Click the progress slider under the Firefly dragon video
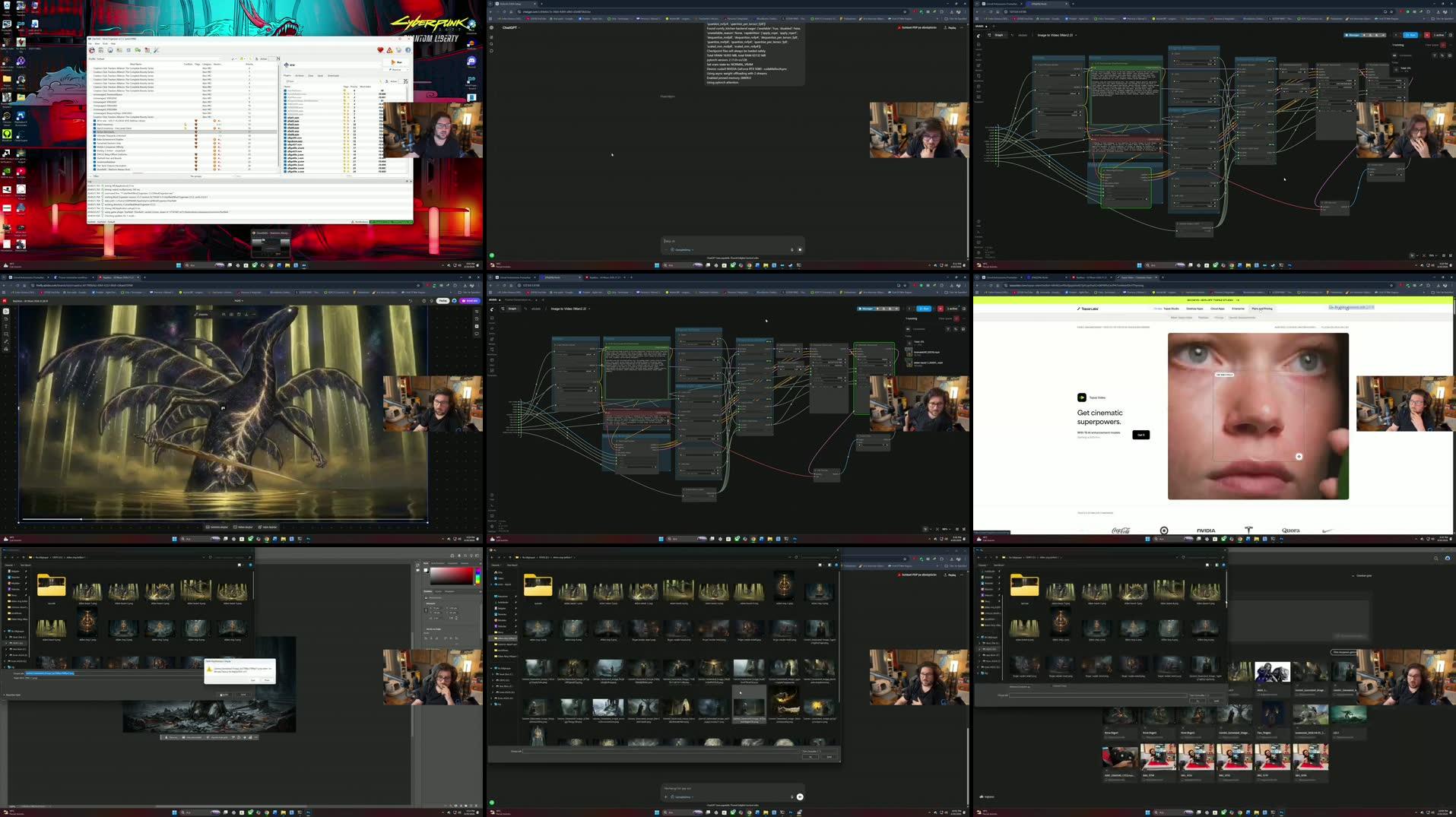1456x817 pixels. (x=224, y=519)
